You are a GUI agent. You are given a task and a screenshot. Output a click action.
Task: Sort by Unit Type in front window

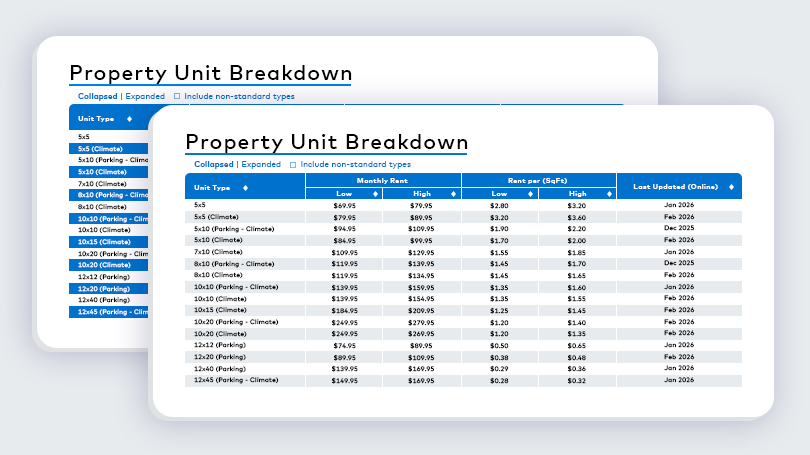[x=245, y=188]
